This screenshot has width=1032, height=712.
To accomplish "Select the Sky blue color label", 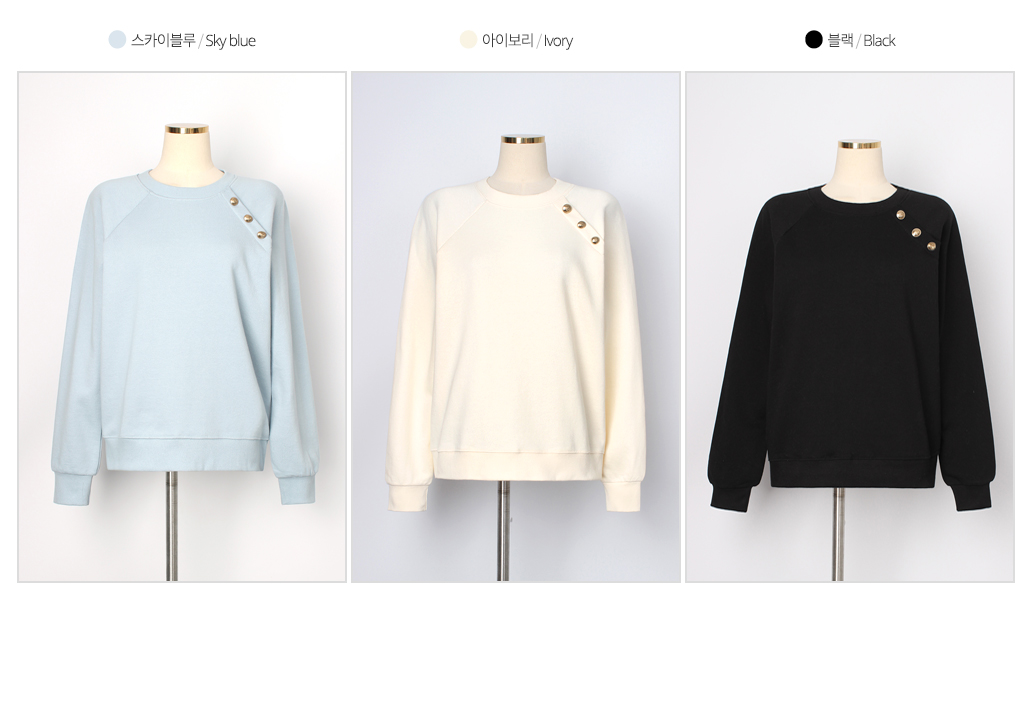I will tap(194, 40).
